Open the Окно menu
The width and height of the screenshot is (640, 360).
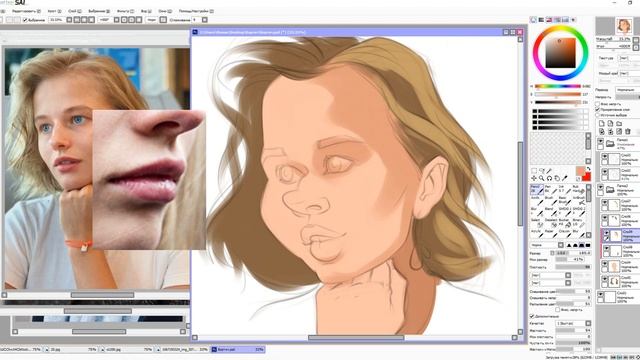tap(165, 11)
